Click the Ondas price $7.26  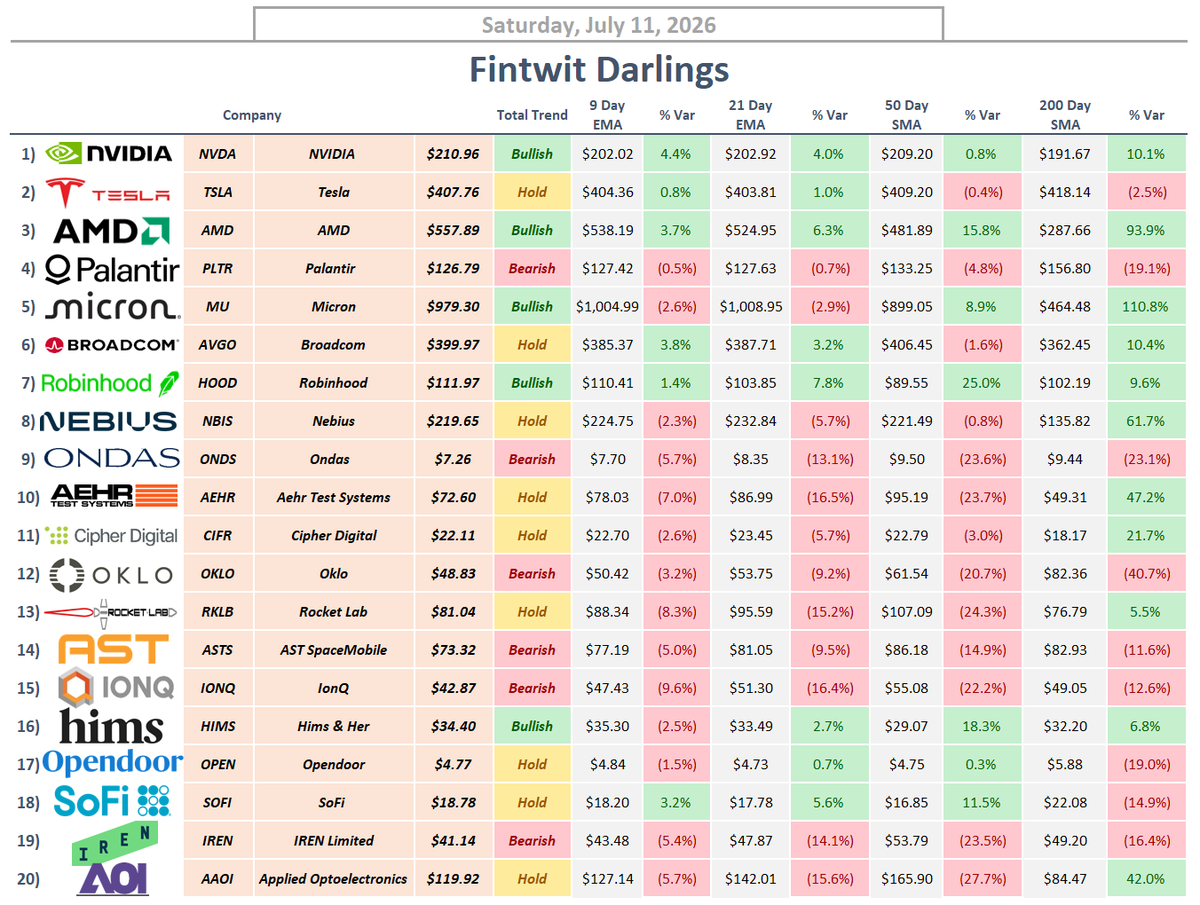pos(453,459)
